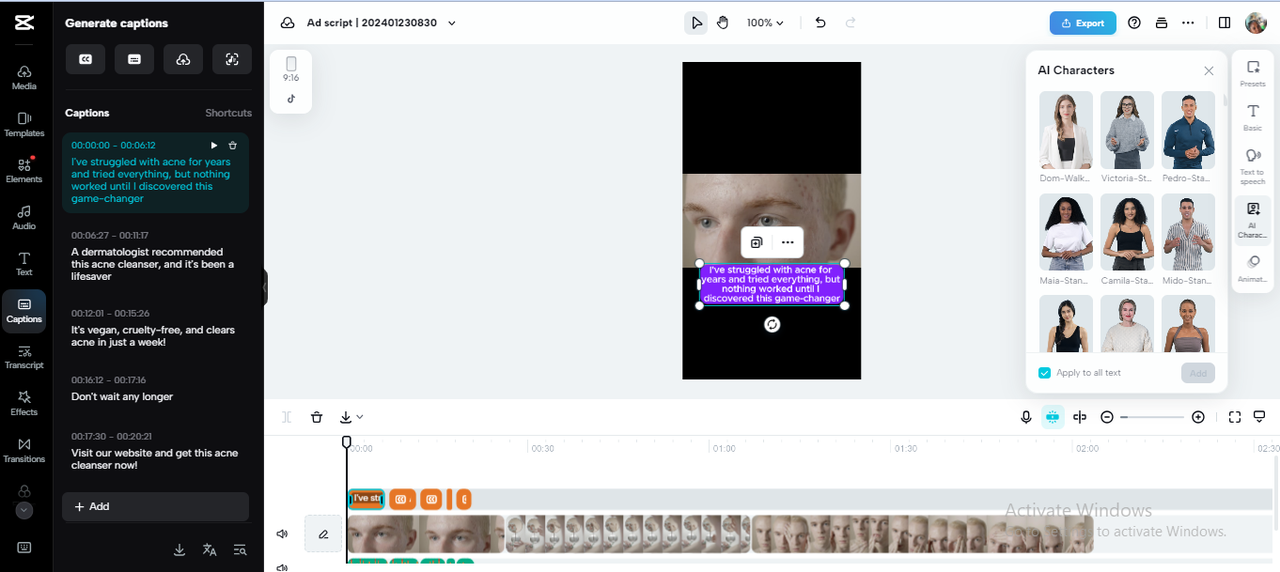Open the Transitions panel in sidebar
Screen dimensions: 1280x572
(24, 450)
